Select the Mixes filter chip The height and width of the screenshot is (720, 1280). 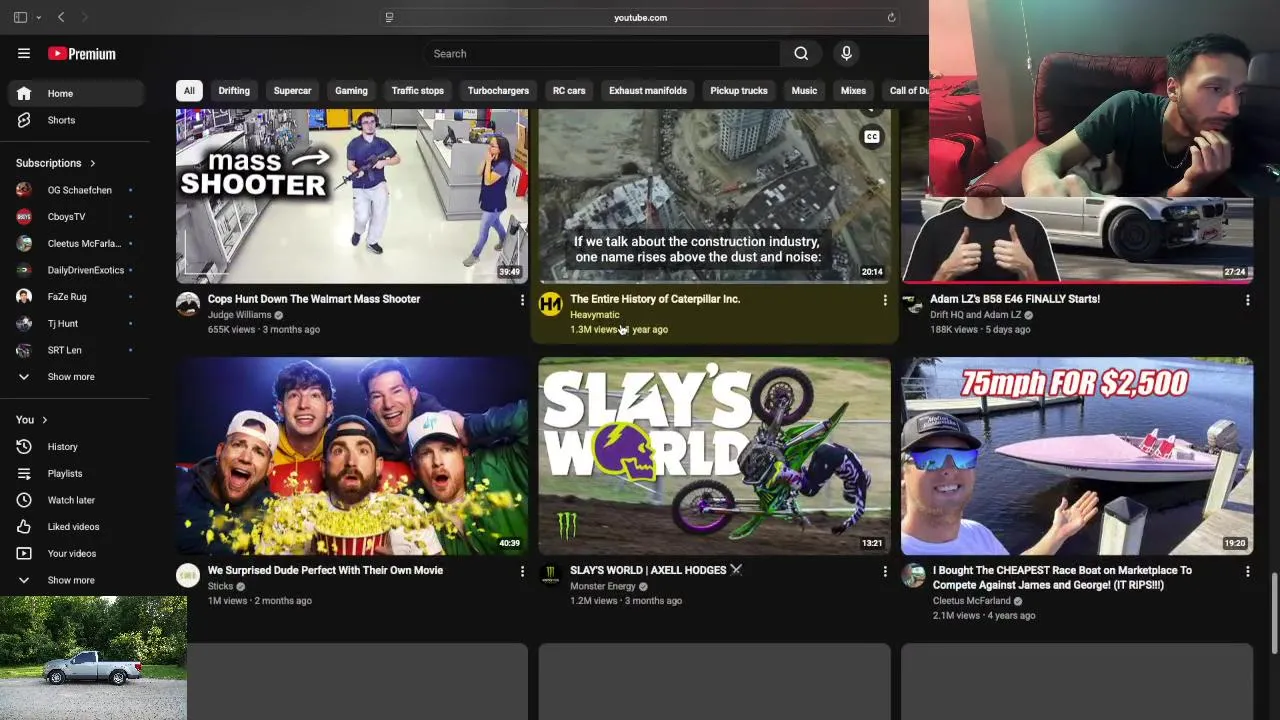click(x=853, y=91)
